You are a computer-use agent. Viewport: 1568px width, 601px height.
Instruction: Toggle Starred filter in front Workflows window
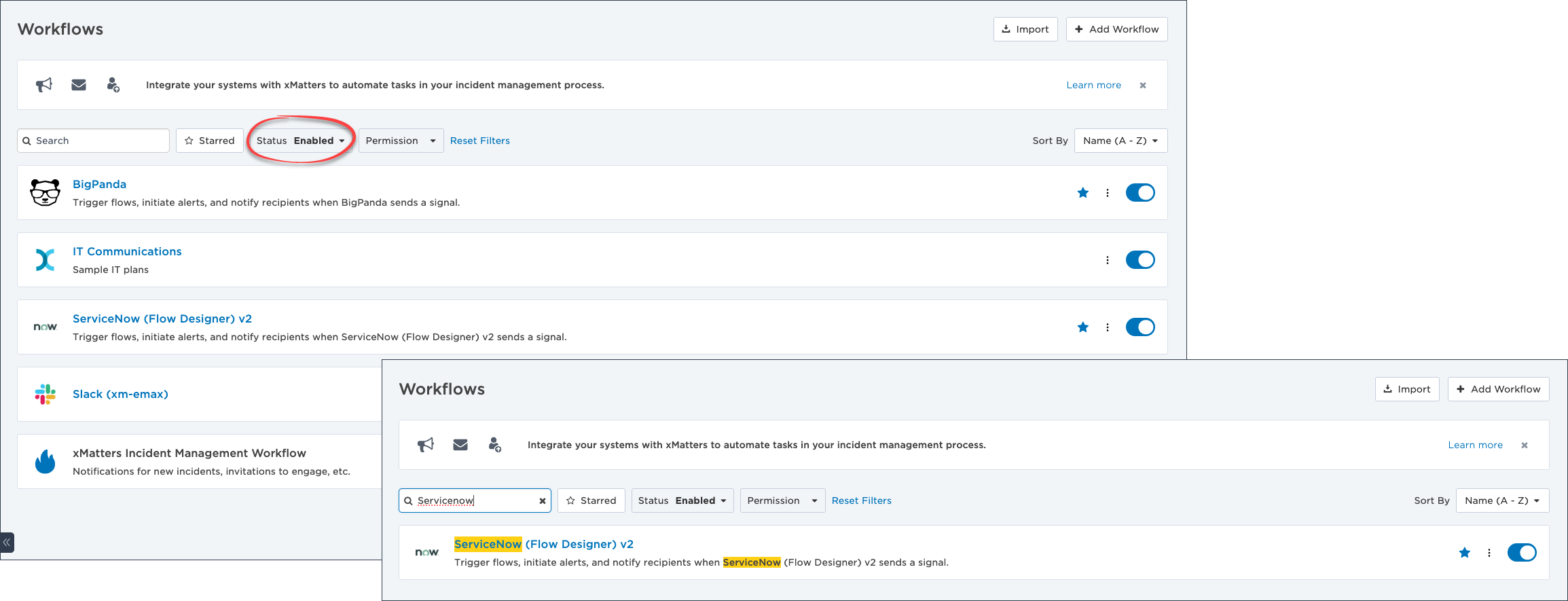(591, 500)
